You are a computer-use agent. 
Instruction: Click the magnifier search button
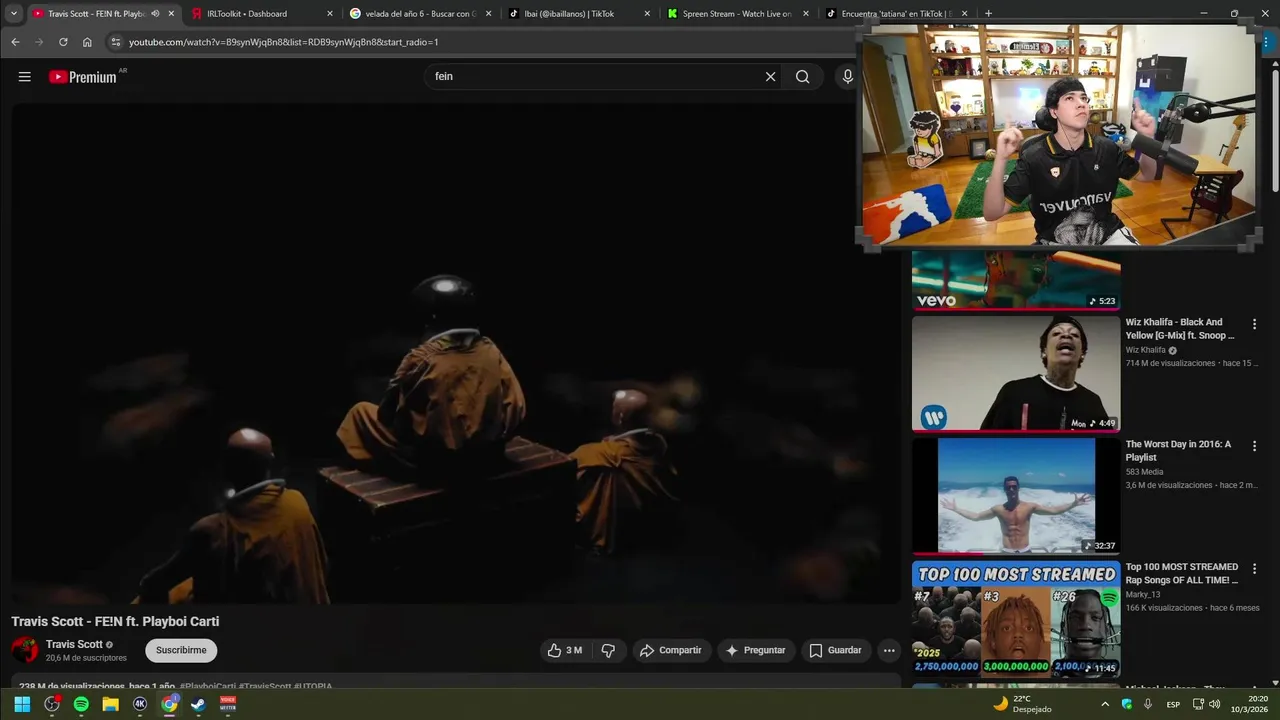tap(802, 76)
